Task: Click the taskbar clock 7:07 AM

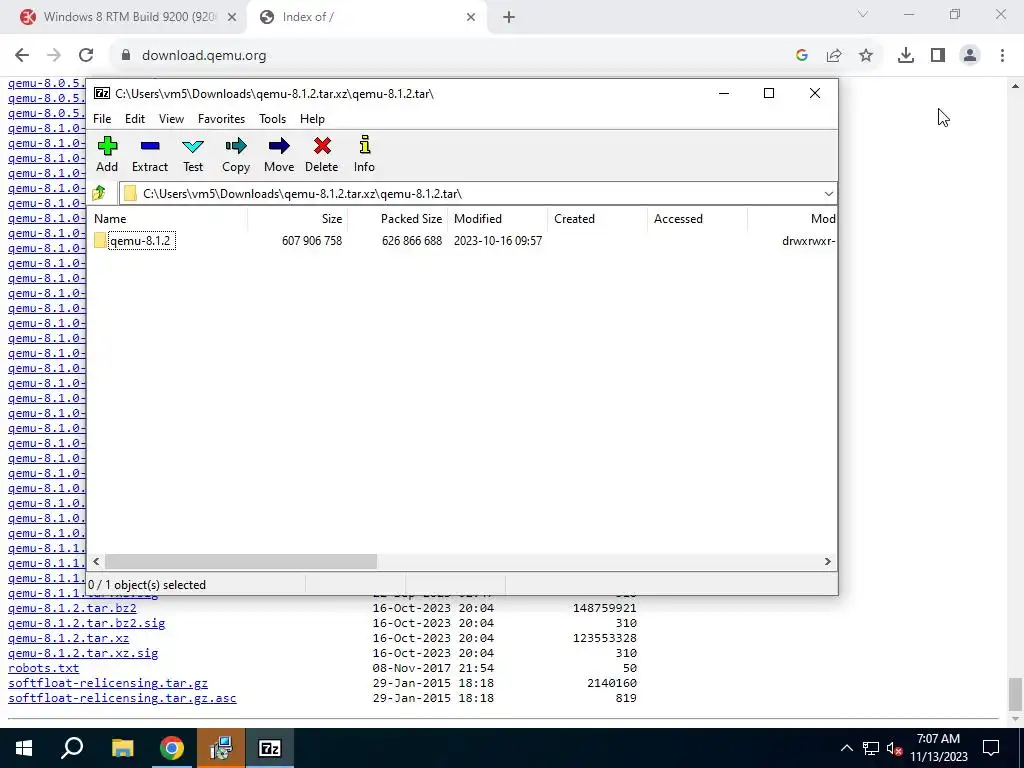Action: point(938,739)
